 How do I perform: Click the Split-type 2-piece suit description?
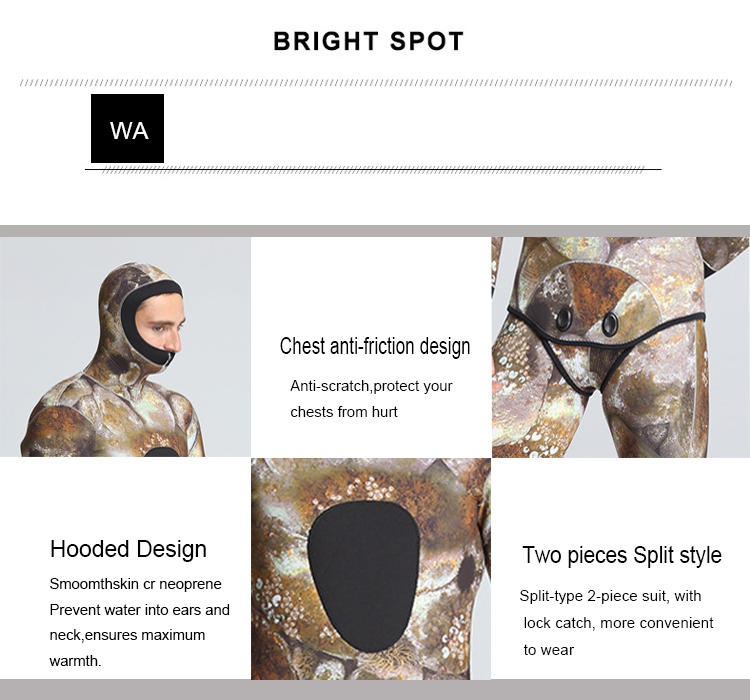[x=610, y=596]
